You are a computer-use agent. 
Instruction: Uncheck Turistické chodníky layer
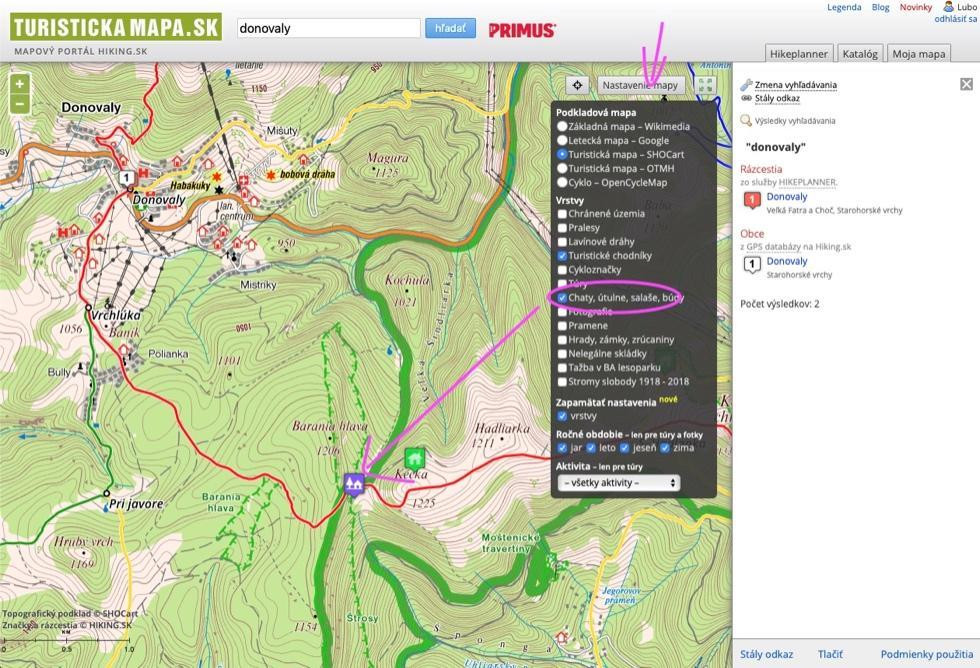point(563,256)
